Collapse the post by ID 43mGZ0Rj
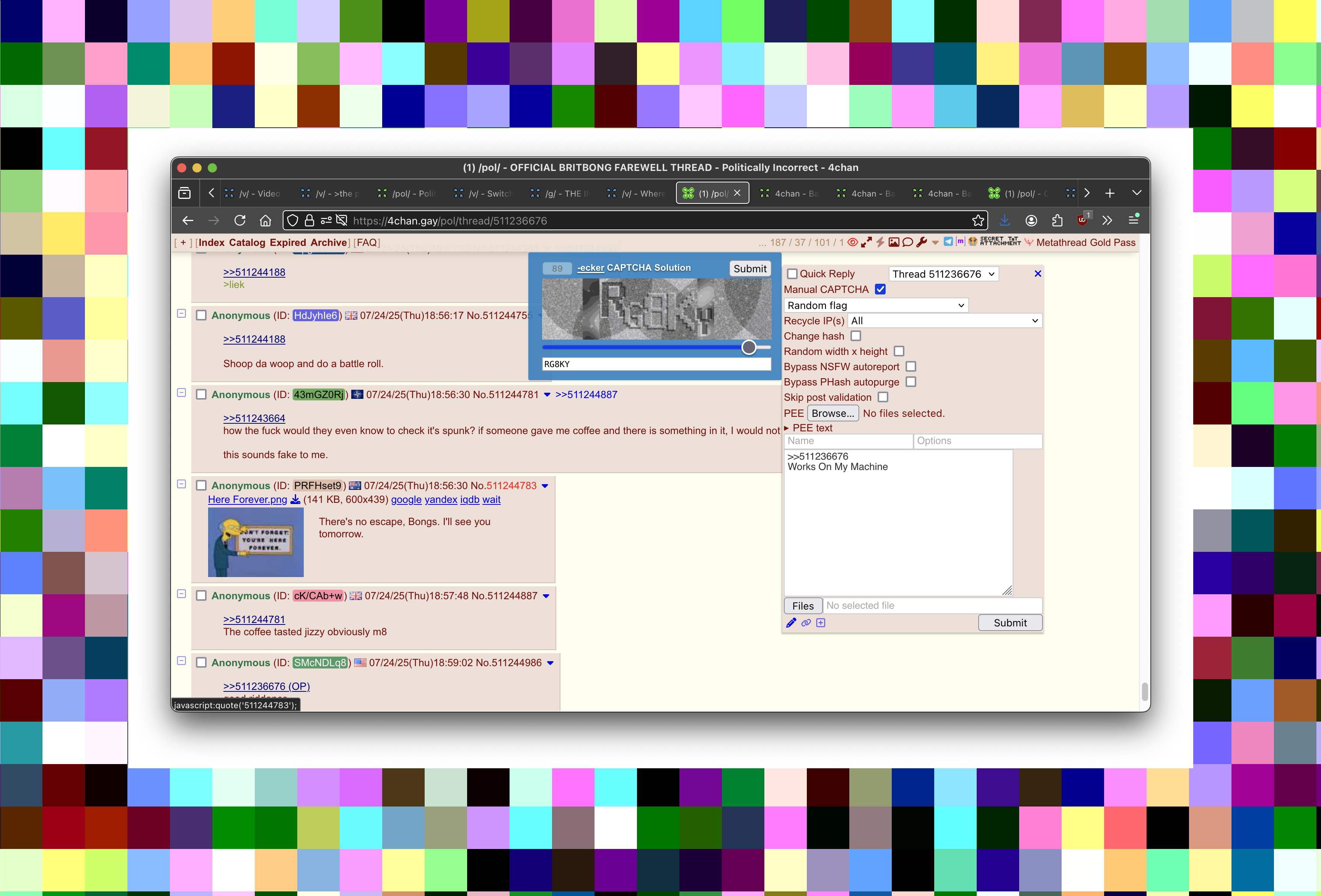Viewport: 1321px width, 896px height. coord(181,393)
